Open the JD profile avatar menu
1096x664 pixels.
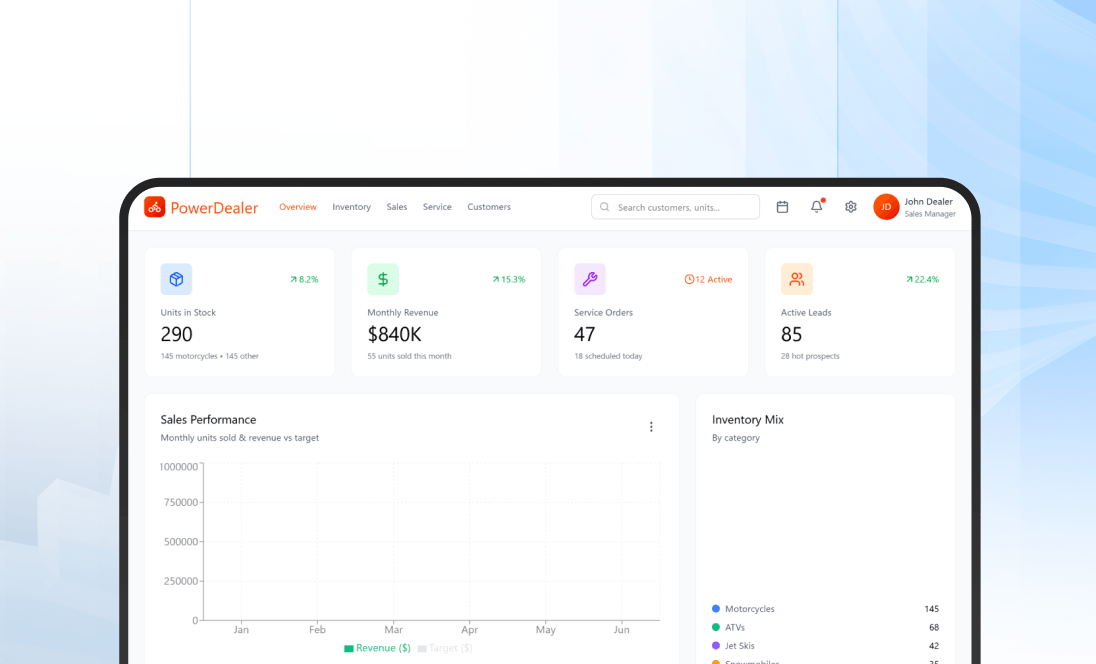886,207
